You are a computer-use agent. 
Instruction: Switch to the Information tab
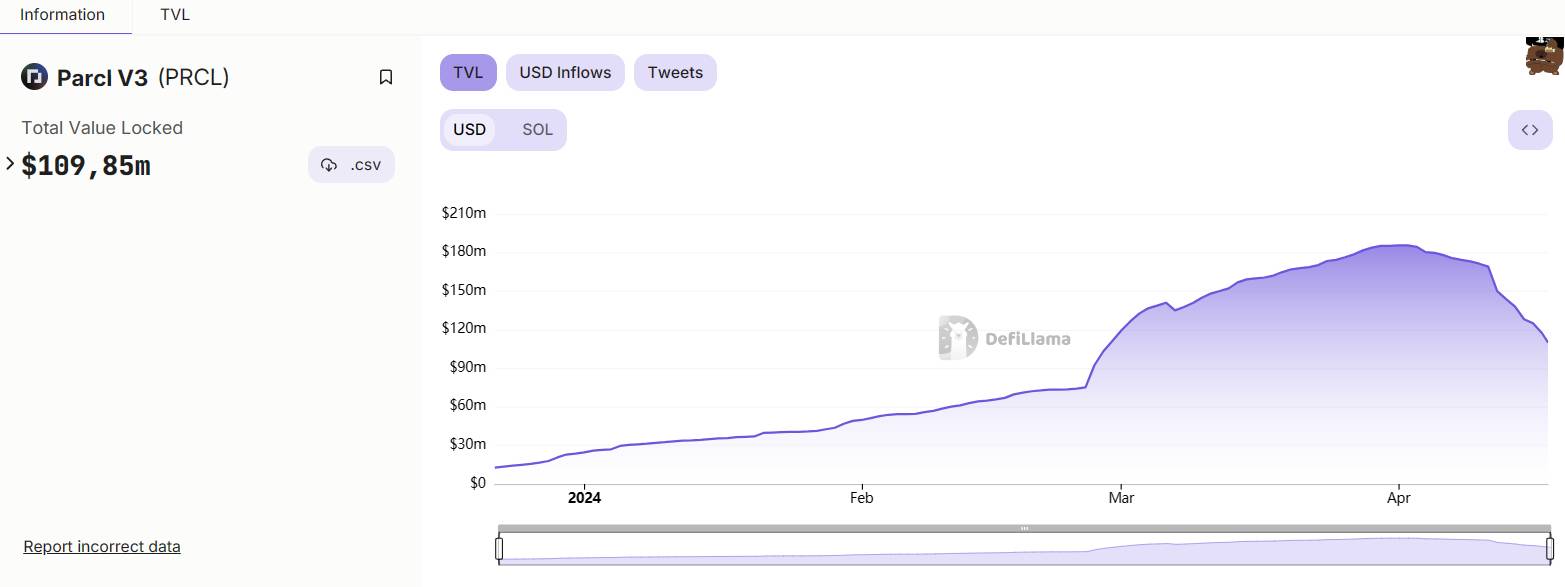tap(62, 15)
